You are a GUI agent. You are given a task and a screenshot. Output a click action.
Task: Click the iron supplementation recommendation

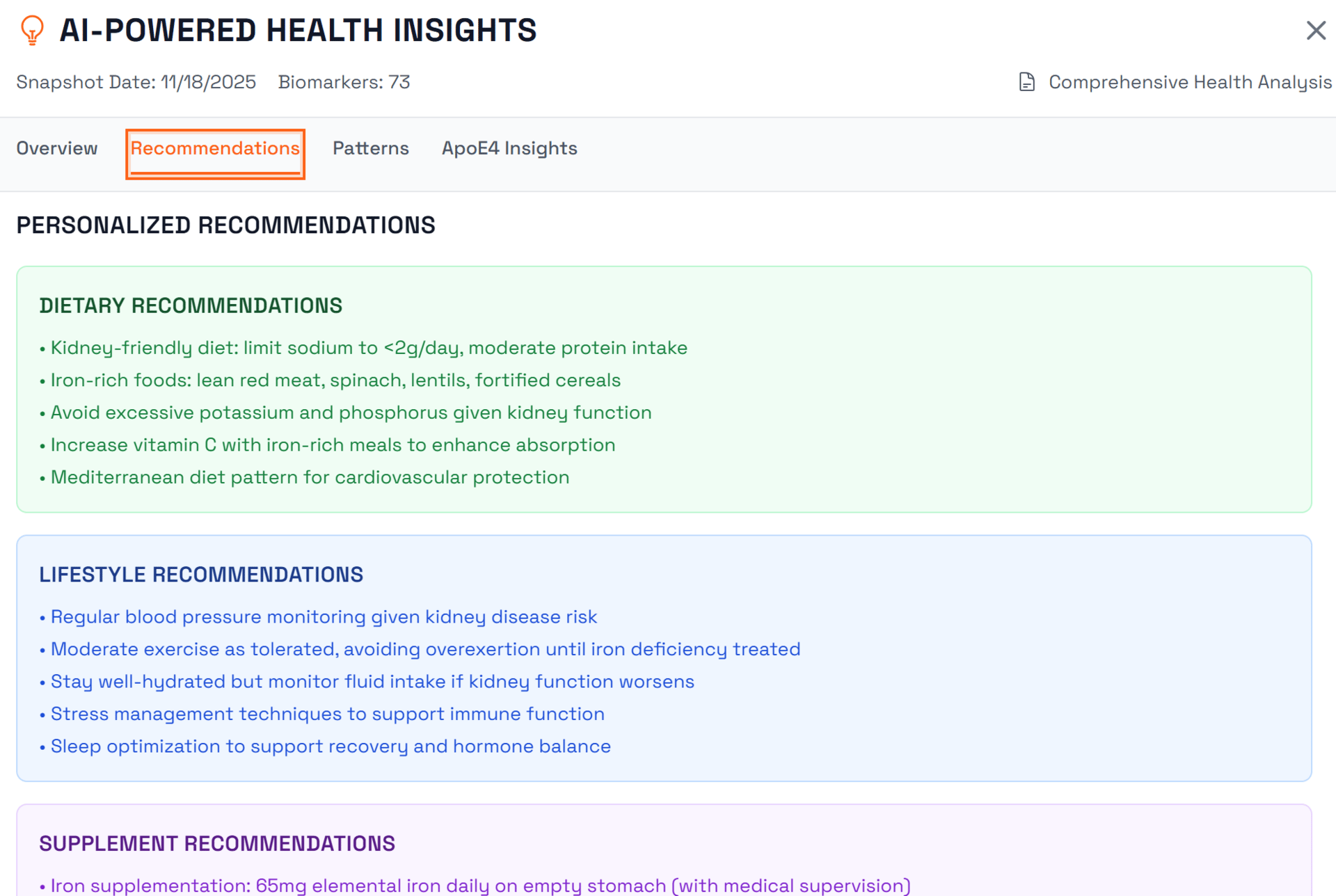[480, 886]
